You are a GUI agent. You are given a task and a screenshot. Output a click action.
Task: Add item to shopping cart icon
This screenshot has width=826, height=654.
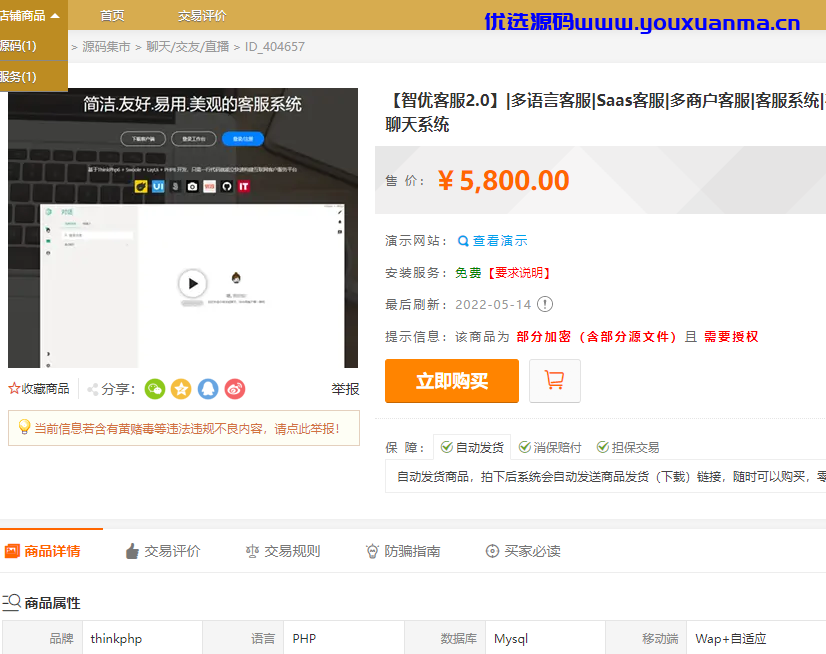tap(555, 381)
